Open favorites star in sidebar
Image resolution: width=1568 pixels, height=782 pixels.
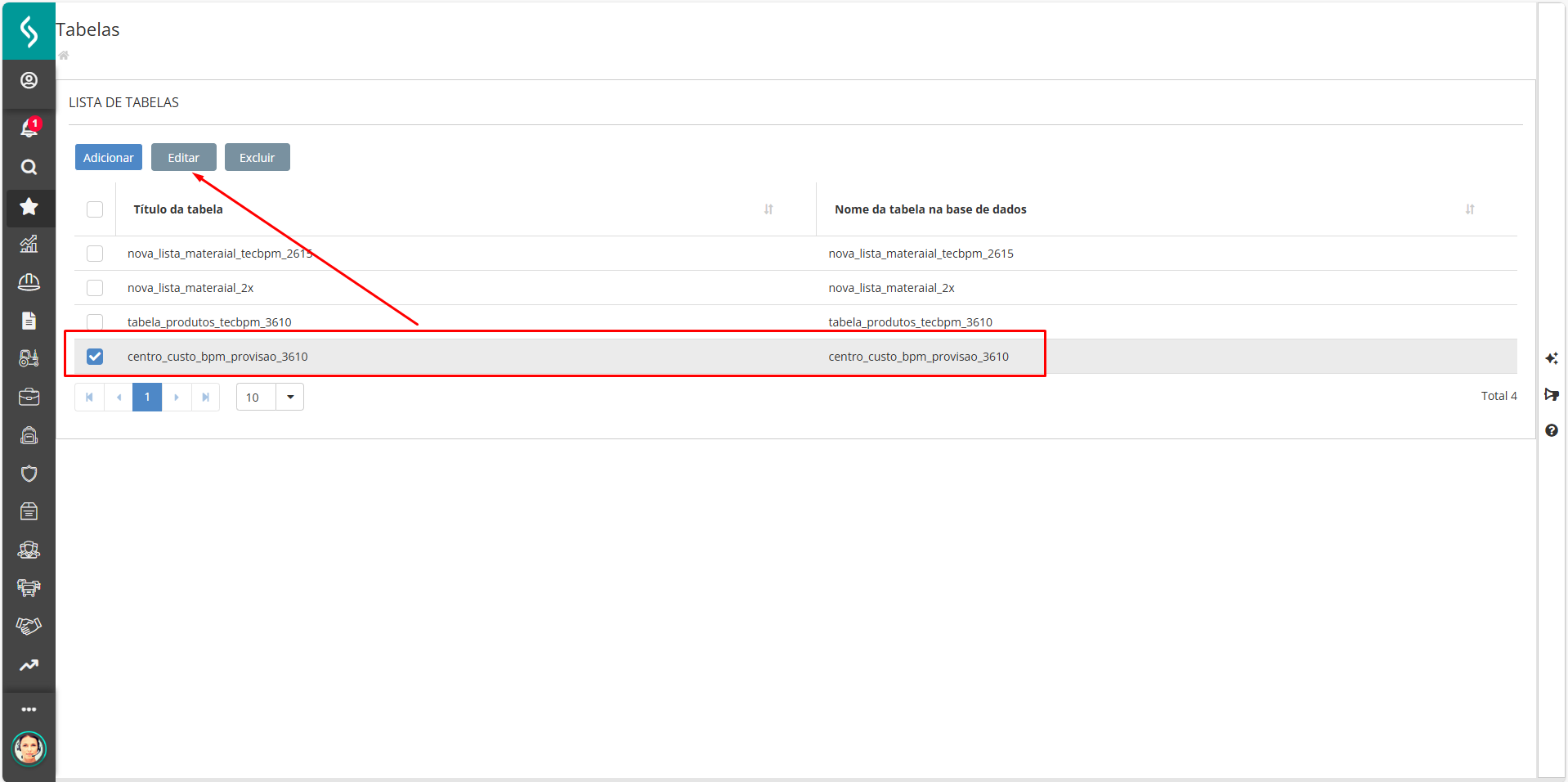pos(29,207)
